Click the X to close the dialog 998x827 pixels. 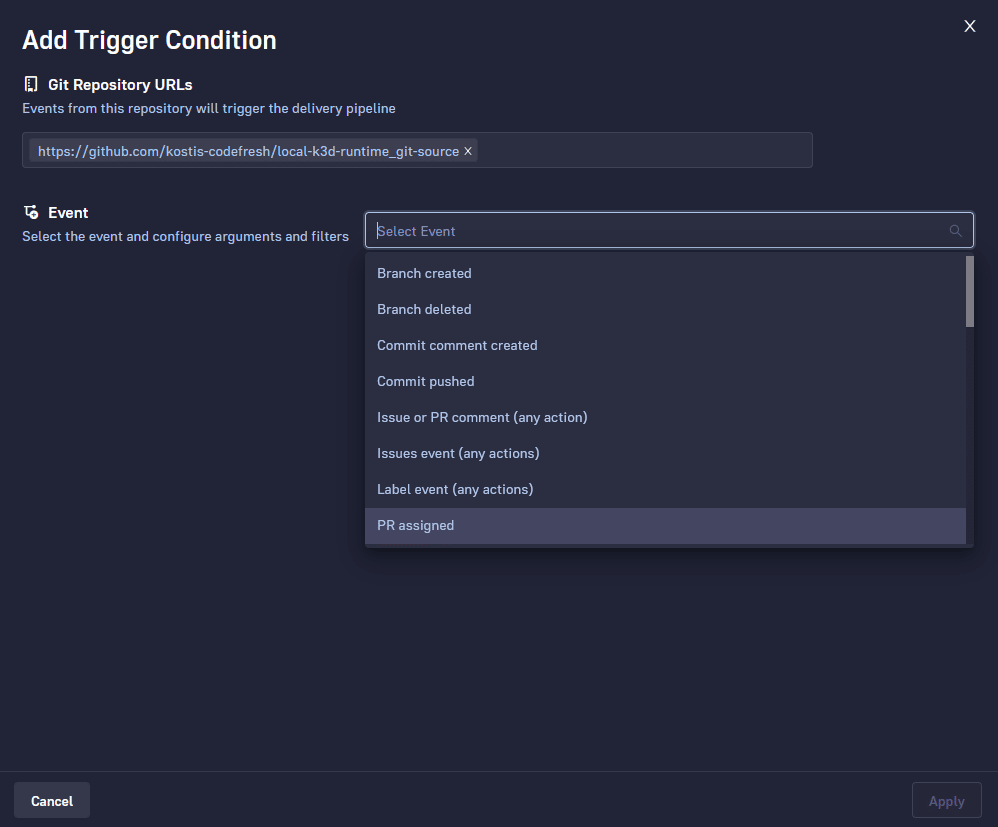pyautogui.click(x=969, y=26)
